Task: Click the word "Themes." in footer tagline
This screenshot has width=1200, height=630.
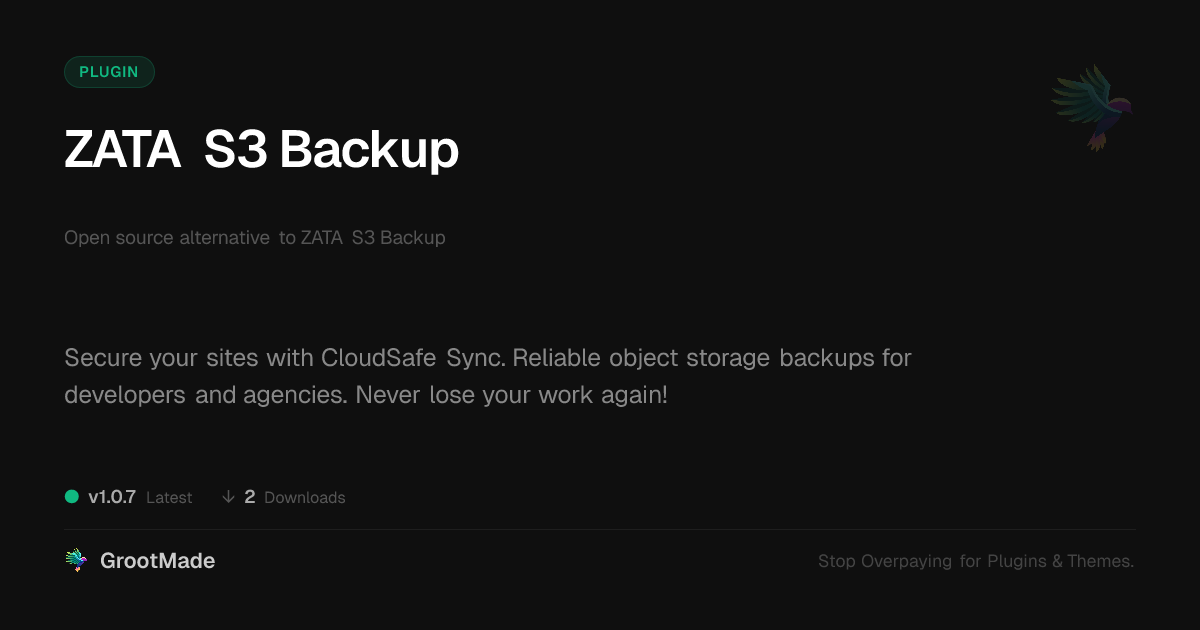Action: [1100, 561]
